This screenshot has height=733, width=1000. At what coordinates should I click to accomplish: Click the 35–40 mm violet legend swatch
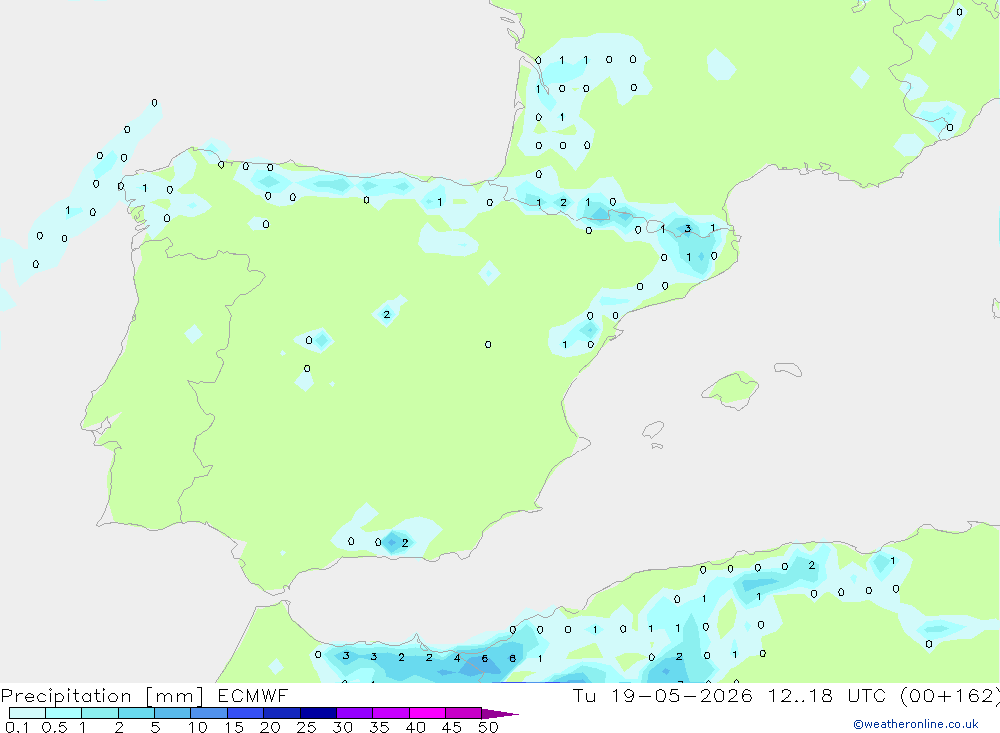click(x=391, y=713)
